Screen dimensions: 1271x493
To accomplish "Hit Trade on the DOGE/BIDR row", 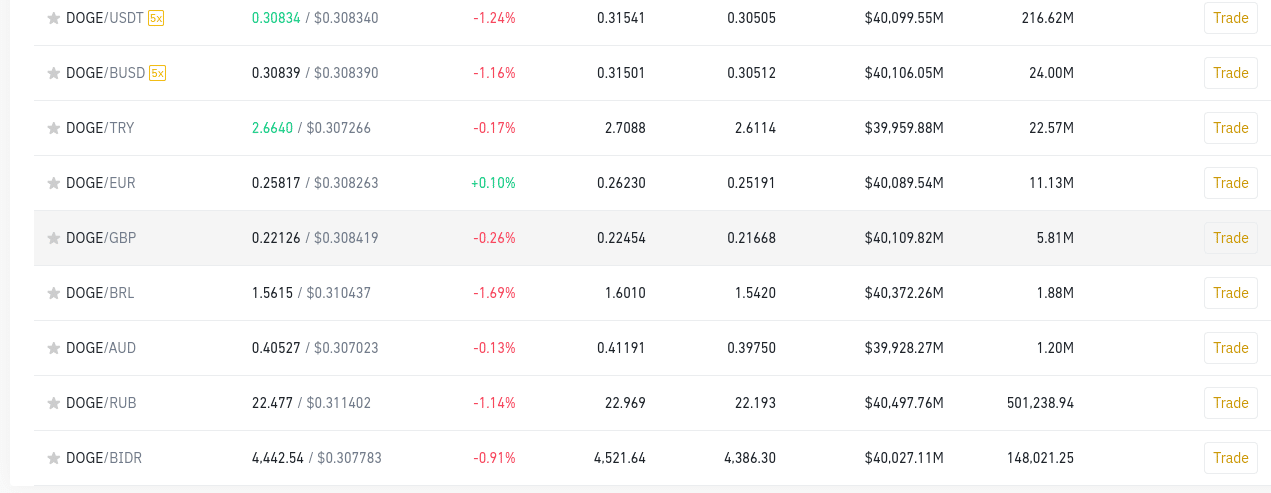I will point(1230,458).
